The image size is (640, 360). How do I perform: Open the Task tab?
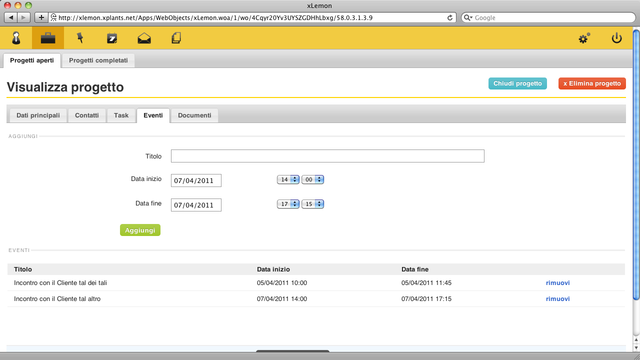coord(121,115)
